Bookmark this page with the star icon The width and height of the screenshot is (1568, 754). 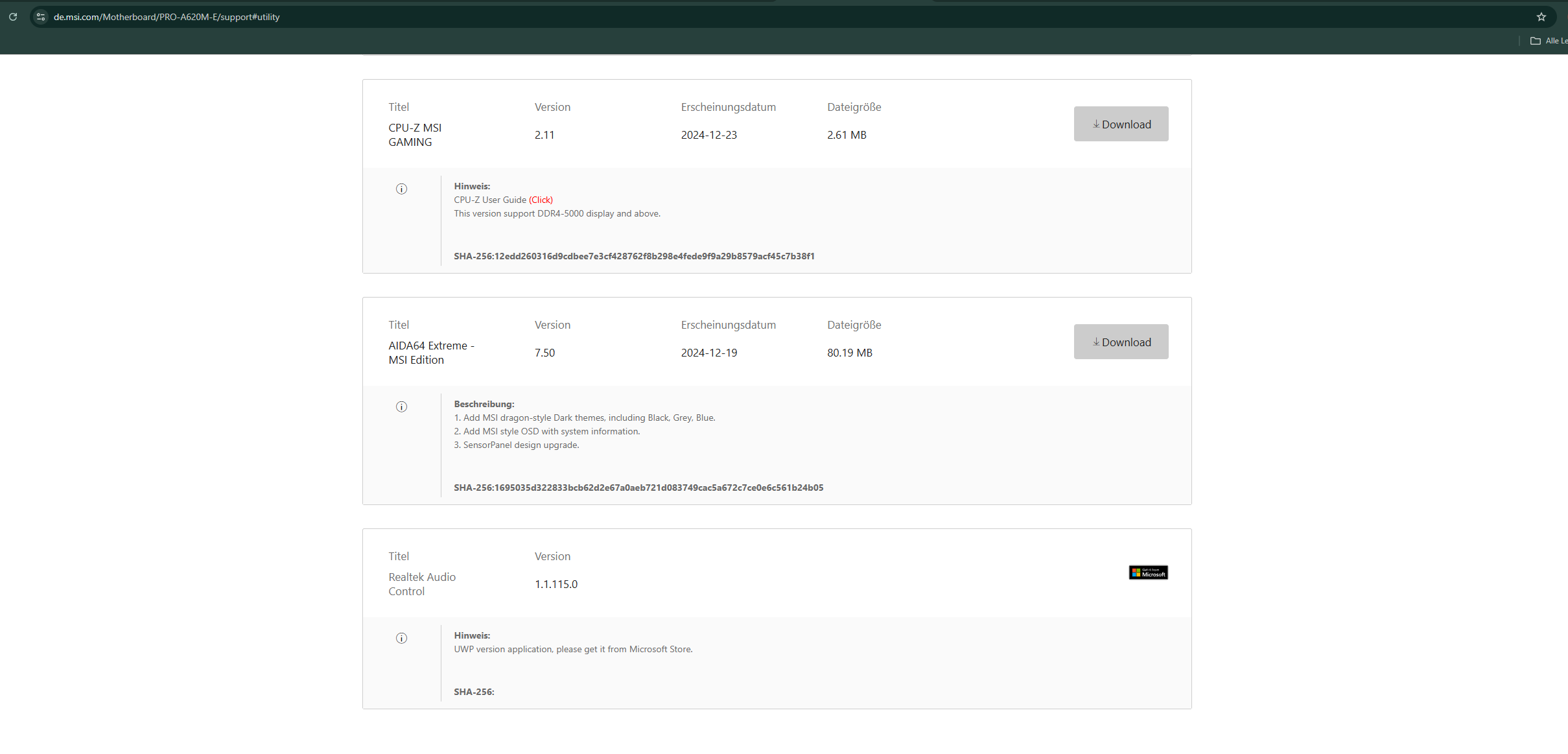pyautogui.click(x=1541, y=17)
